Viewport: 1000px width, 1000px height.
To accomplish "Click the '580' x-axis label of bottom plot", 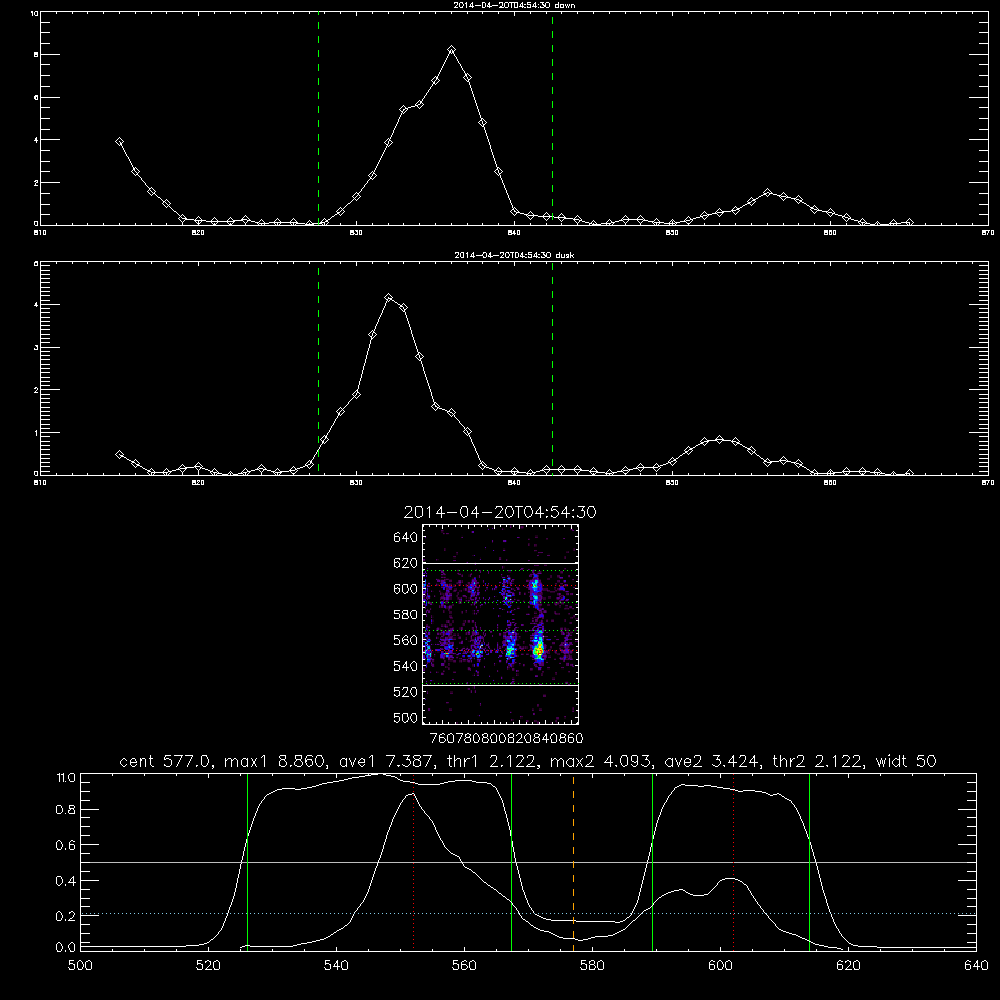I will click(592, 966).
